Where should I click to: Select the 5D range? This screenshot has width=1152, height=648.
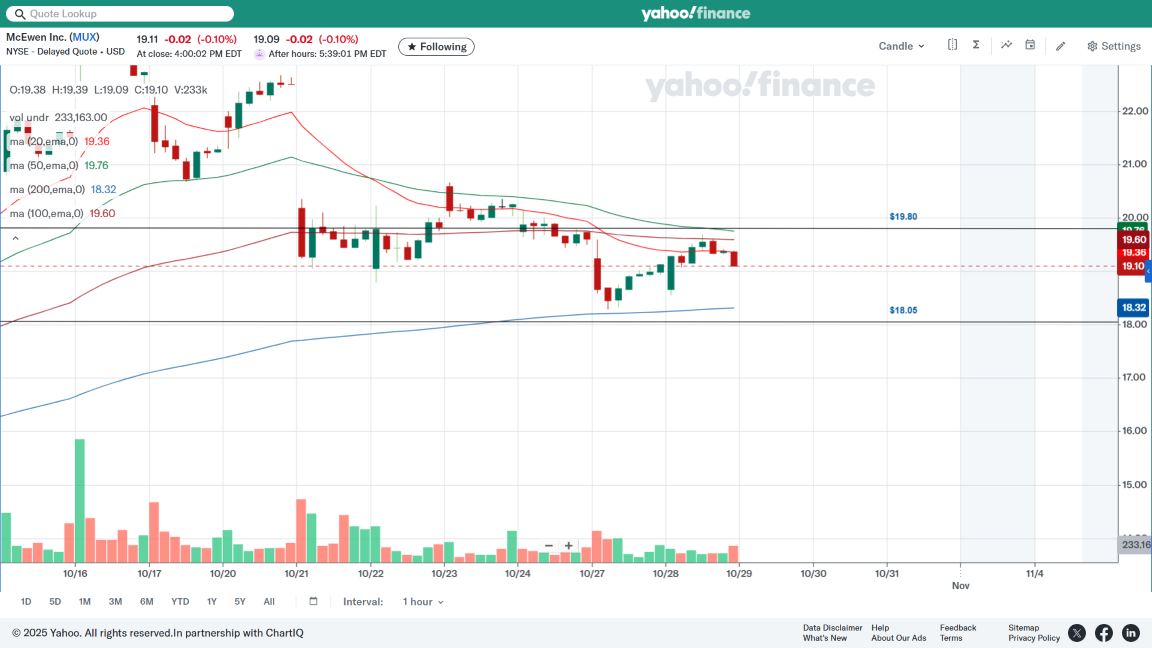pos(55,602)
